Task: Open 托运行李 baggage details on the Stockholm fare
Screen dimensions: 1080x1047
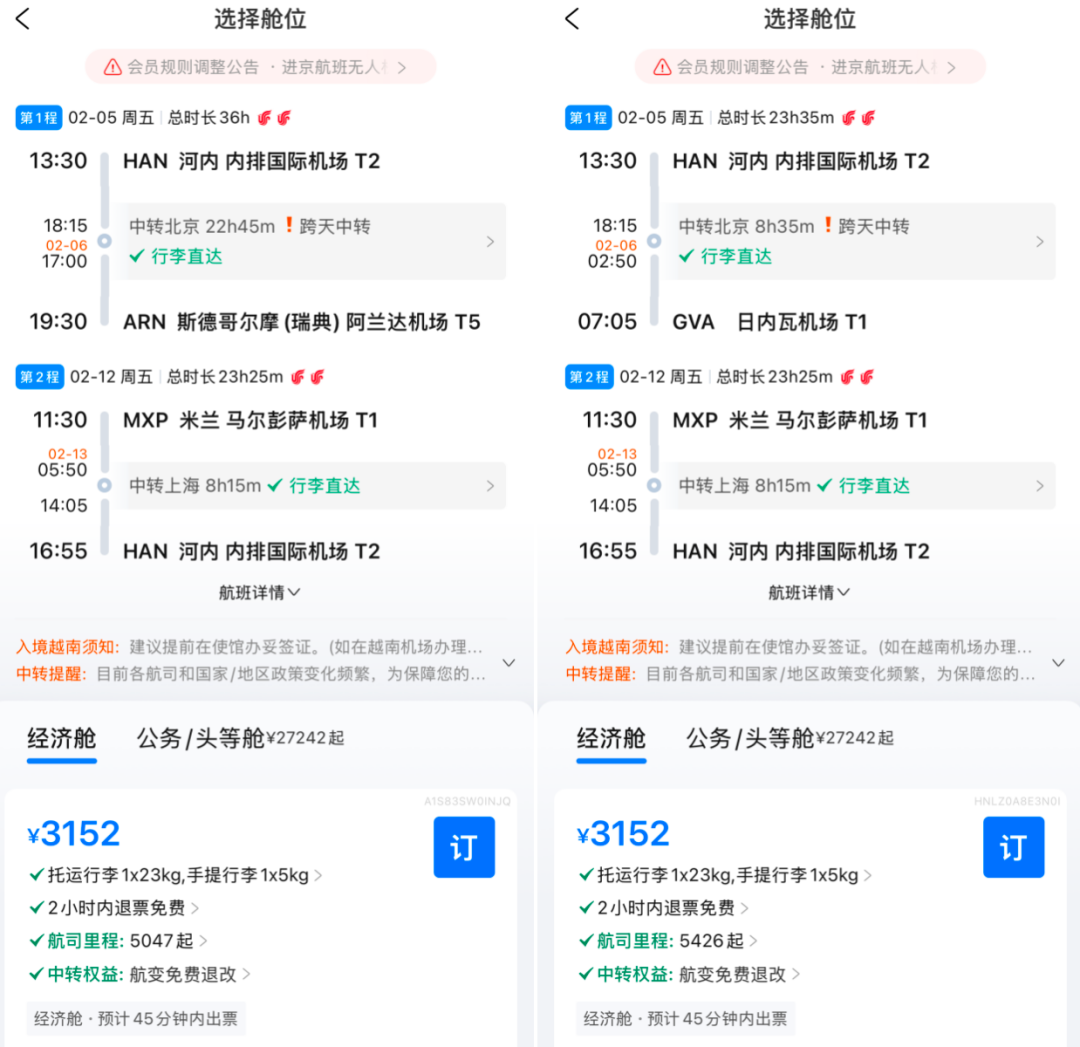Action: click(x=176, y=875)
